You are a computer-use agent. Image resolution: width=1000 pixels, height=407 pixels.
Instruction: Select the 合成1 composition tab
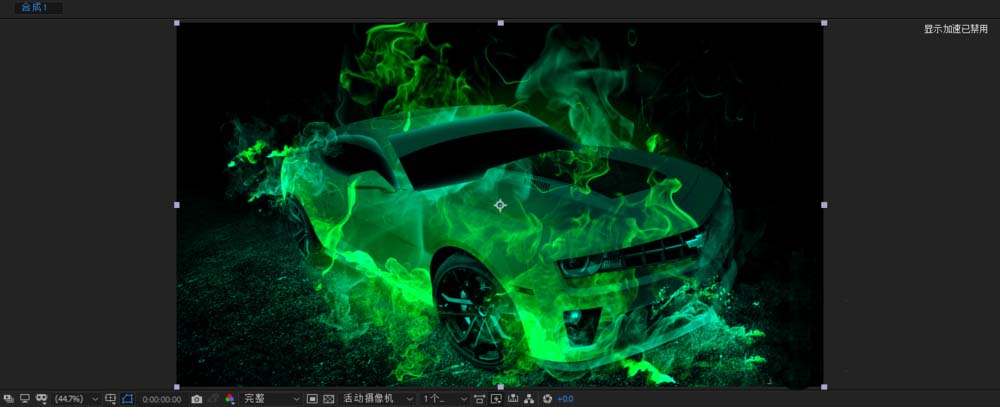click(x=35, y=7)
